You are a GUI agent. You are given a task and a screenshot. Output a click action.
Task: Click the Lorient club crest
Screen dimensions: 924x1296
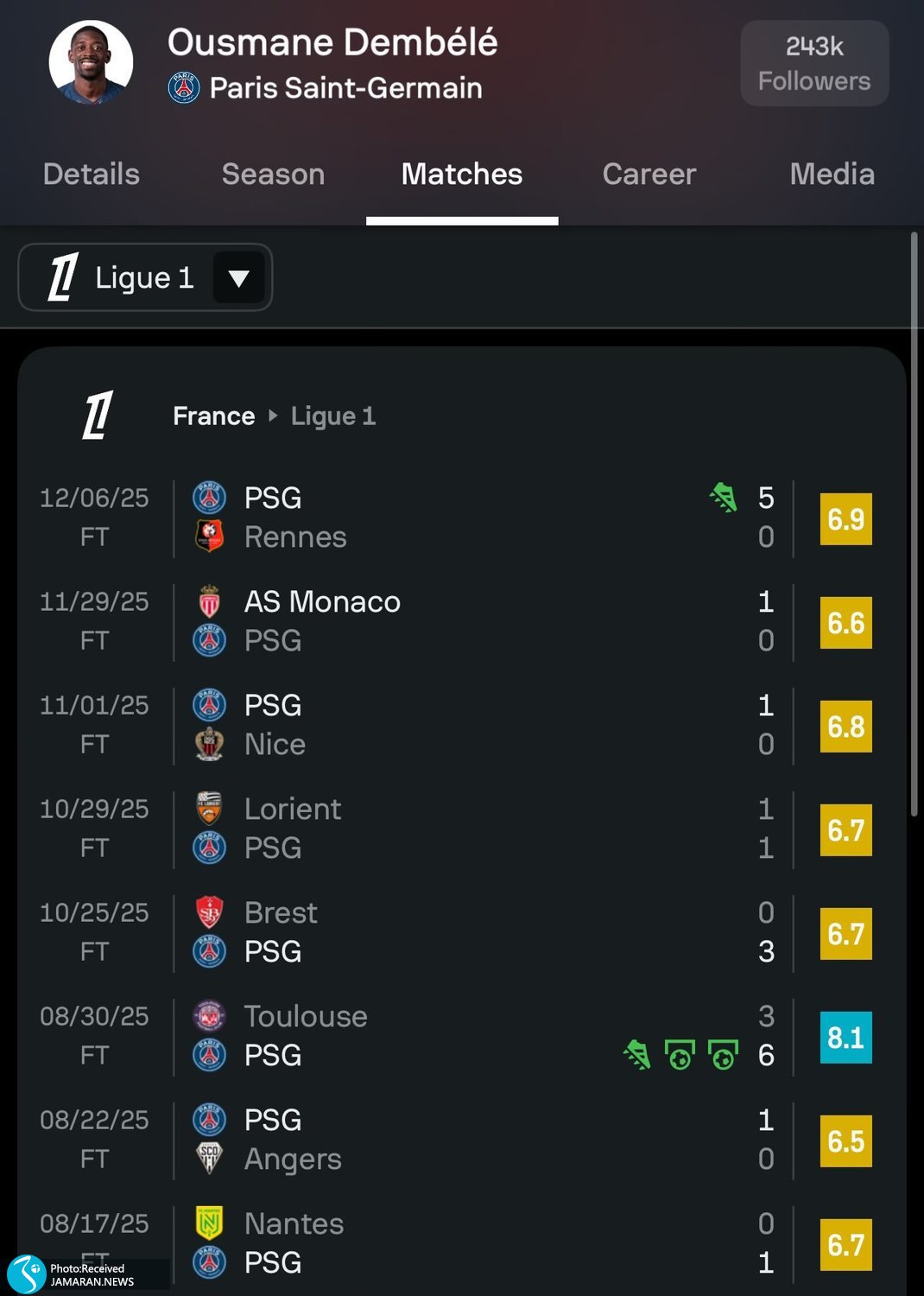pos(209,809)
